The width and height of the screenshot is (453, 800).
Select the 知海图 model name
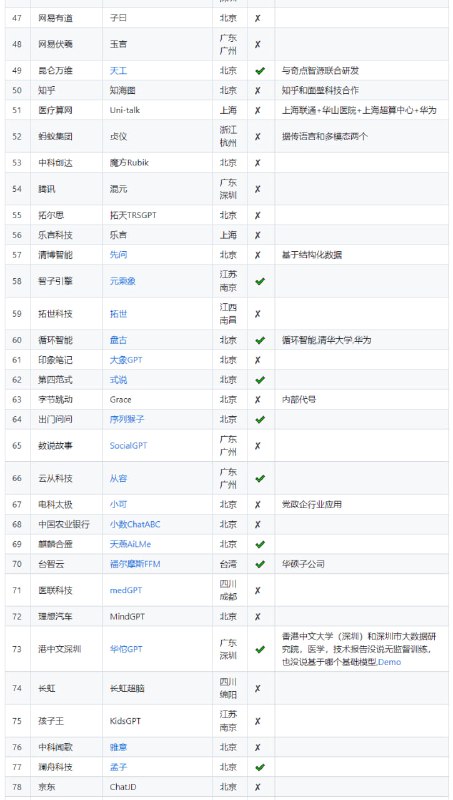[122, 90]
